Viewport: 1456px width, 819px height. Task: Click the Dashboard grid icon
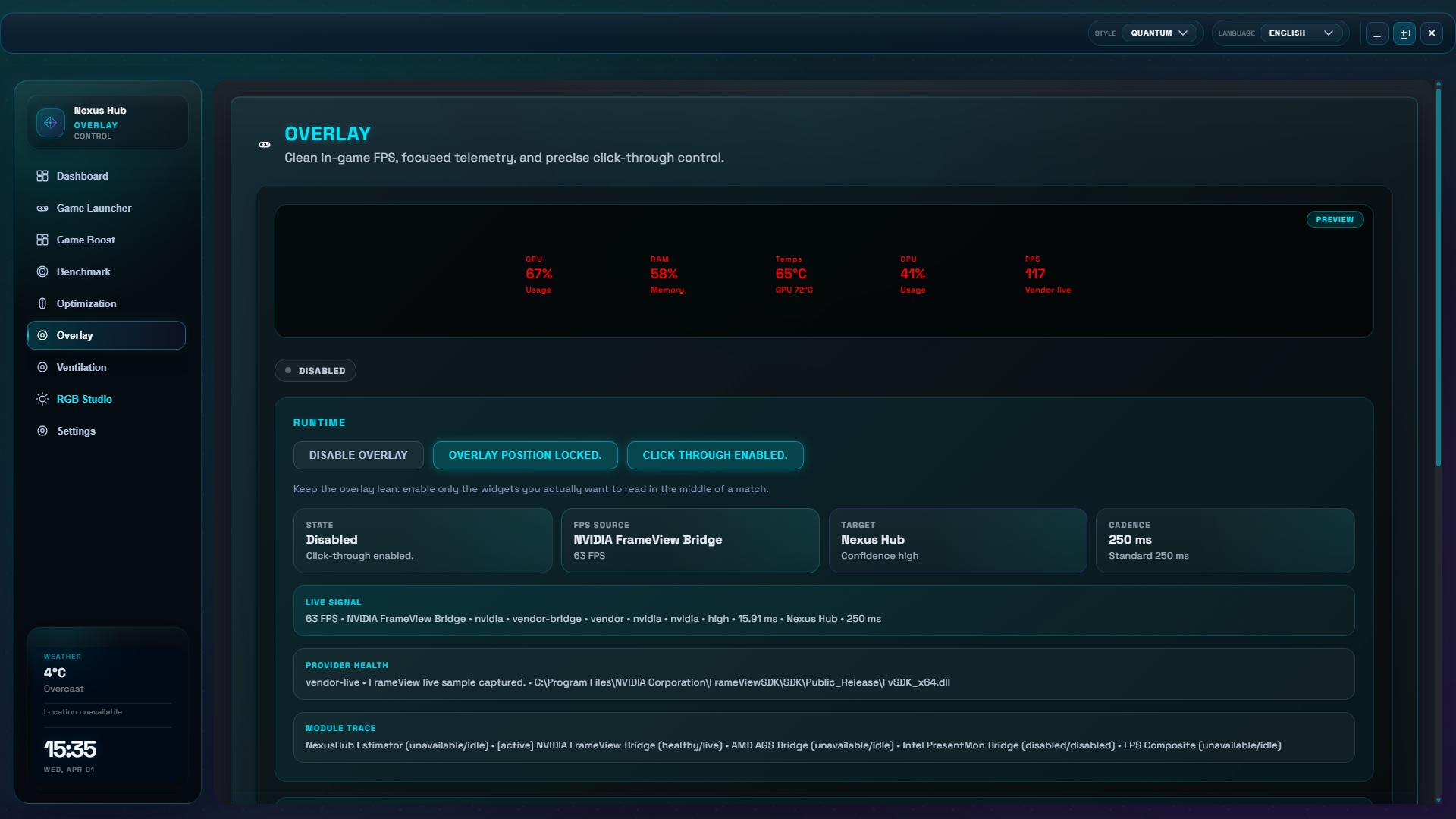[x=42, y=176]
